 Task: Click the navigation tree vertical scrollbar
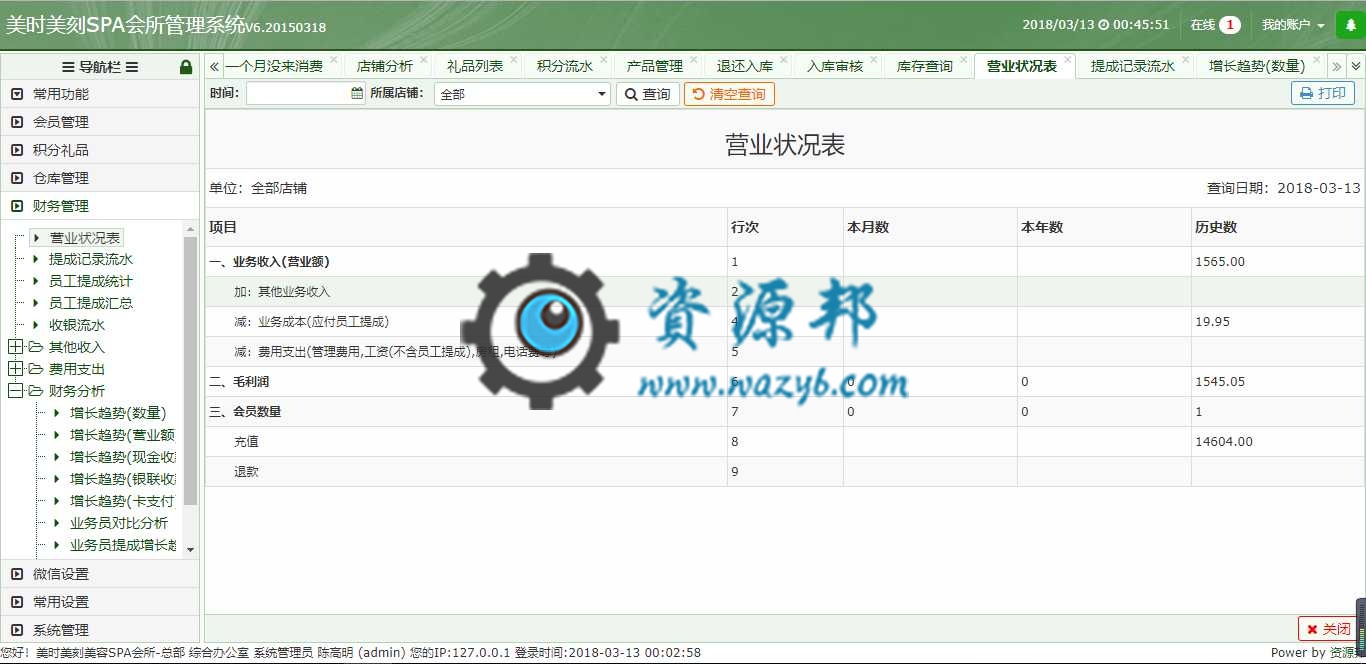pyautogui.click(x=191, y=370)
